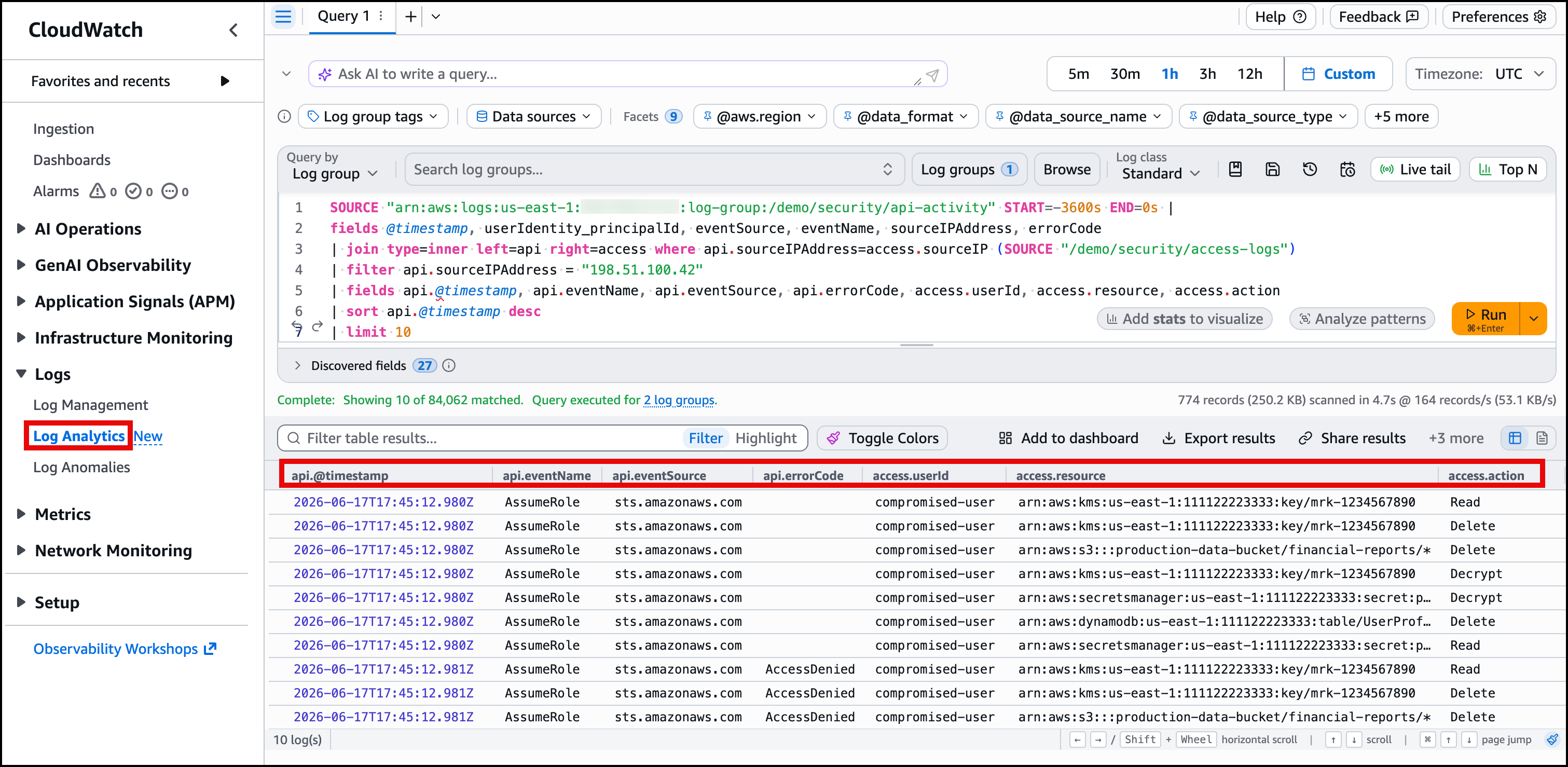The image size is (1568, 767).
Task: Open the Top N view
Action: click(1508, 169)
